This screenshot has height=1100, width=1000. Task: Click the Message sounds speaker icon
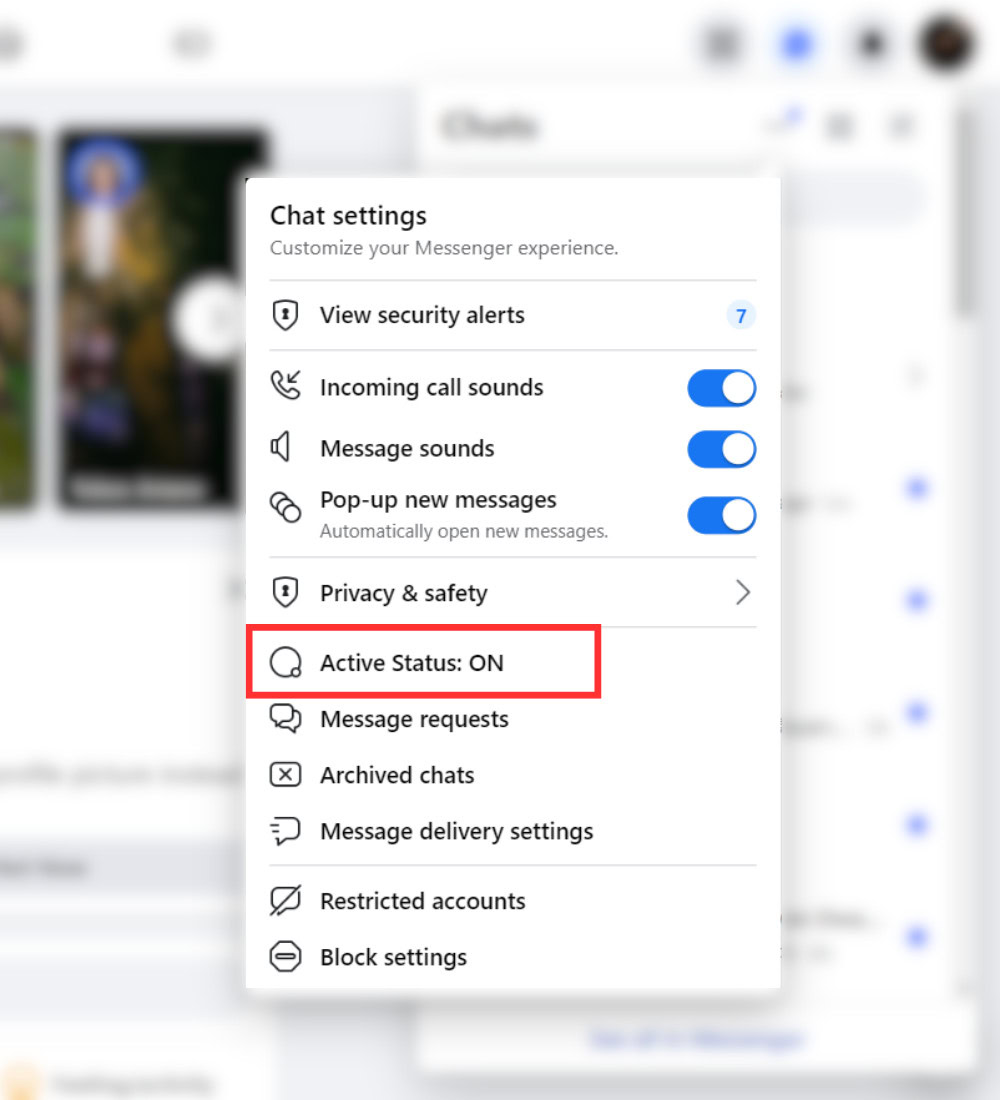point(281,448)
